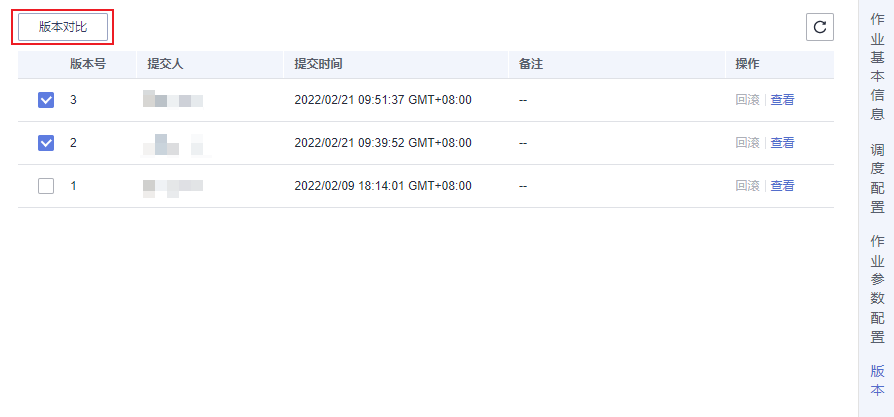This screenshot has width=894, height=417.
Task: Click 查看 for version 3
Action: pos(782,100)
